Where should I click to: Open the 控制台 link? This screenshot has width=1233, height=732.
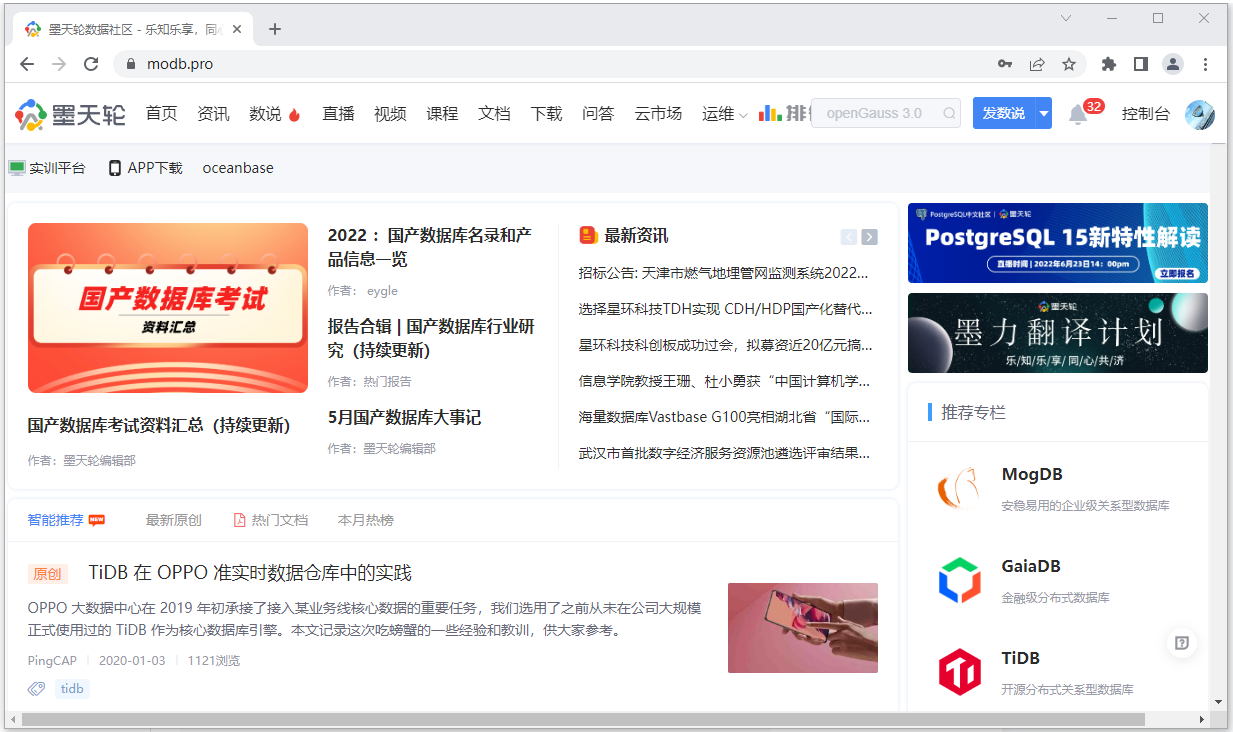(x=1146, y=114)
